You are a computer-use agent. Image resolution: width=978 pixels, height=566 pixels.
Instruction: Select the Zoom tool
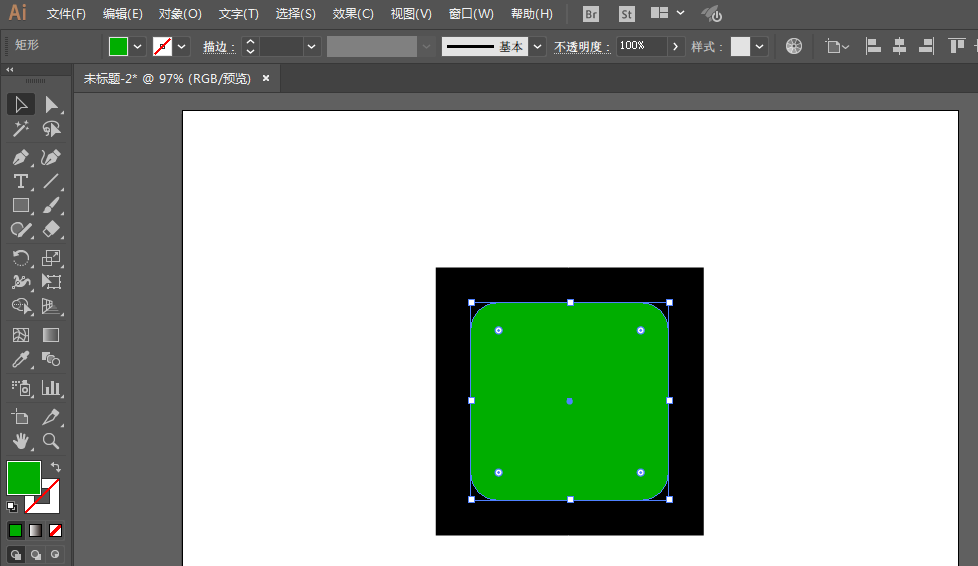51,441
